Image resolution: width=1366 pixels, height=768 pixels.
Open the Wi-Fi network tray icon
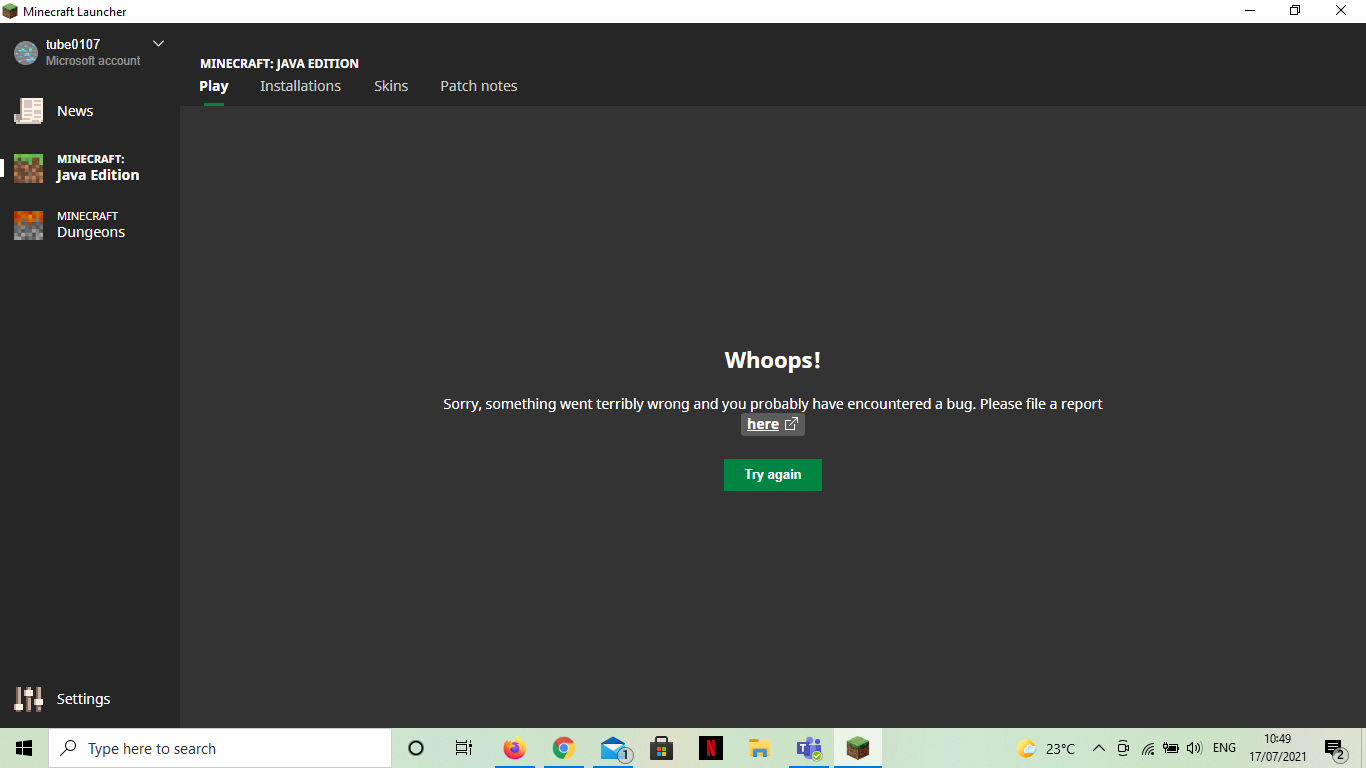(x=1147, y=748)
